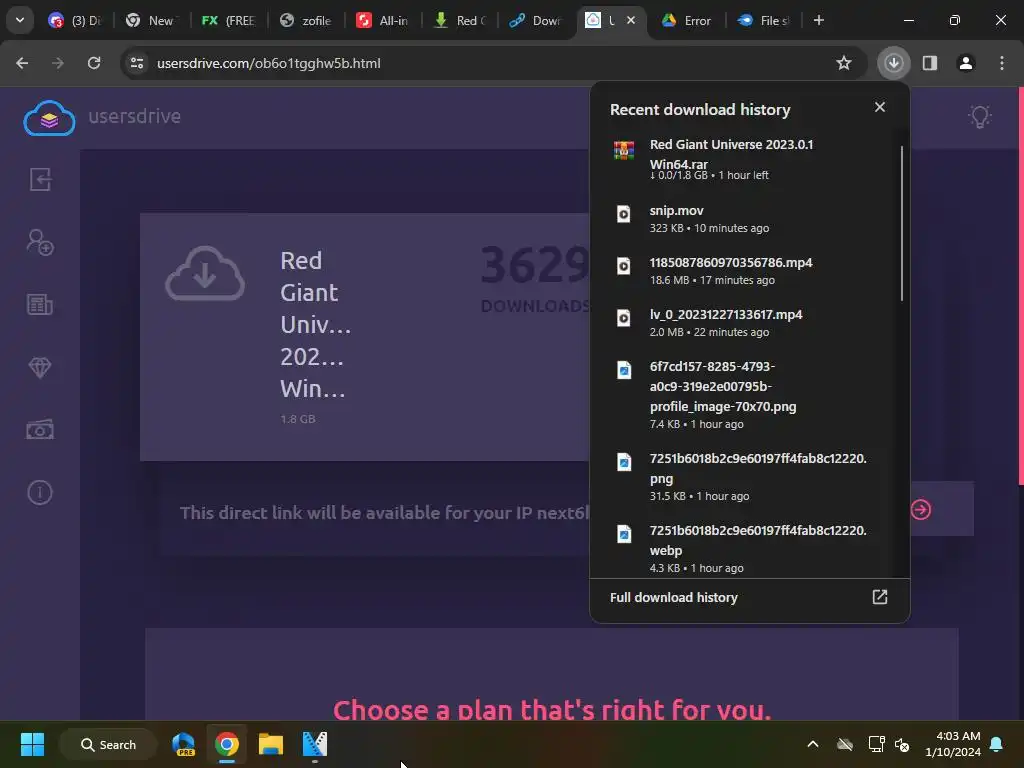
Task: Click the pink arrow next to direct link
Action: coord(921,509)
